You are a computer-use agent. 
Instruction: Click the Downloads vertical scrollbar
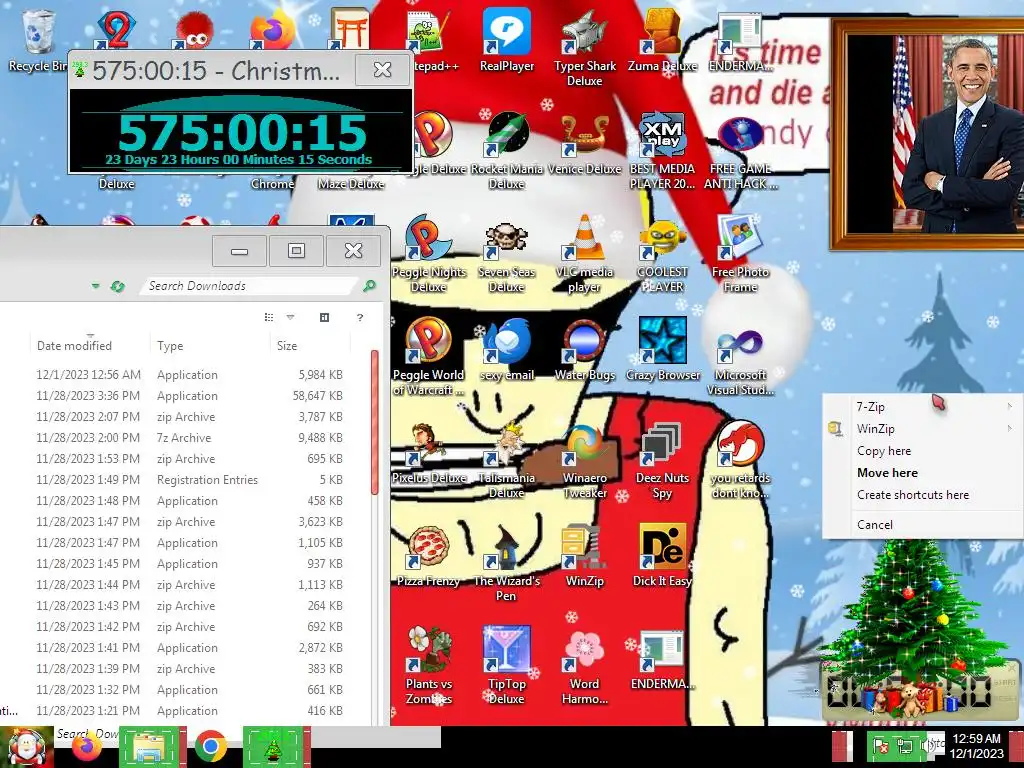pos(375,423)
